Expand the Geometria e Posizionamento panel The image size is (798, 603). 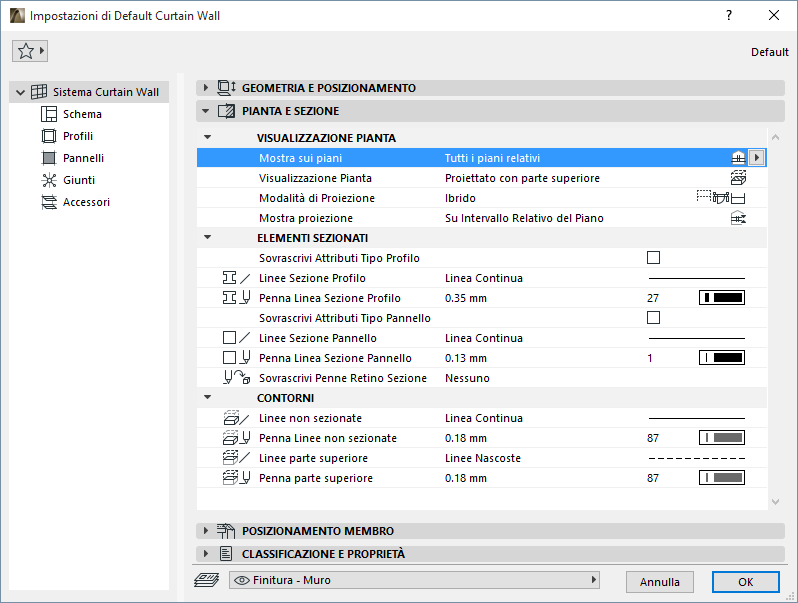[206, 88]
